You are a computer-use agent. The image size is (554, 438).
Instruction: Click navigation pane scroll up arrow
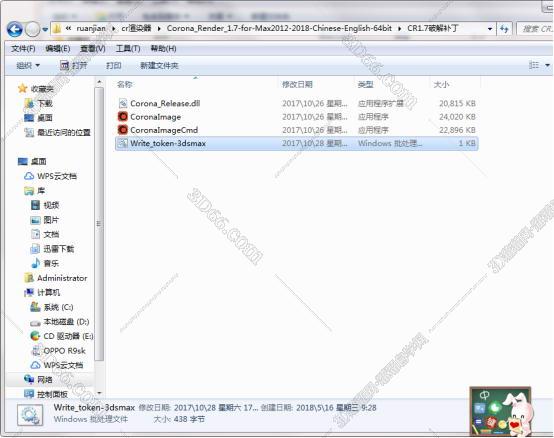tap(99, 82)
